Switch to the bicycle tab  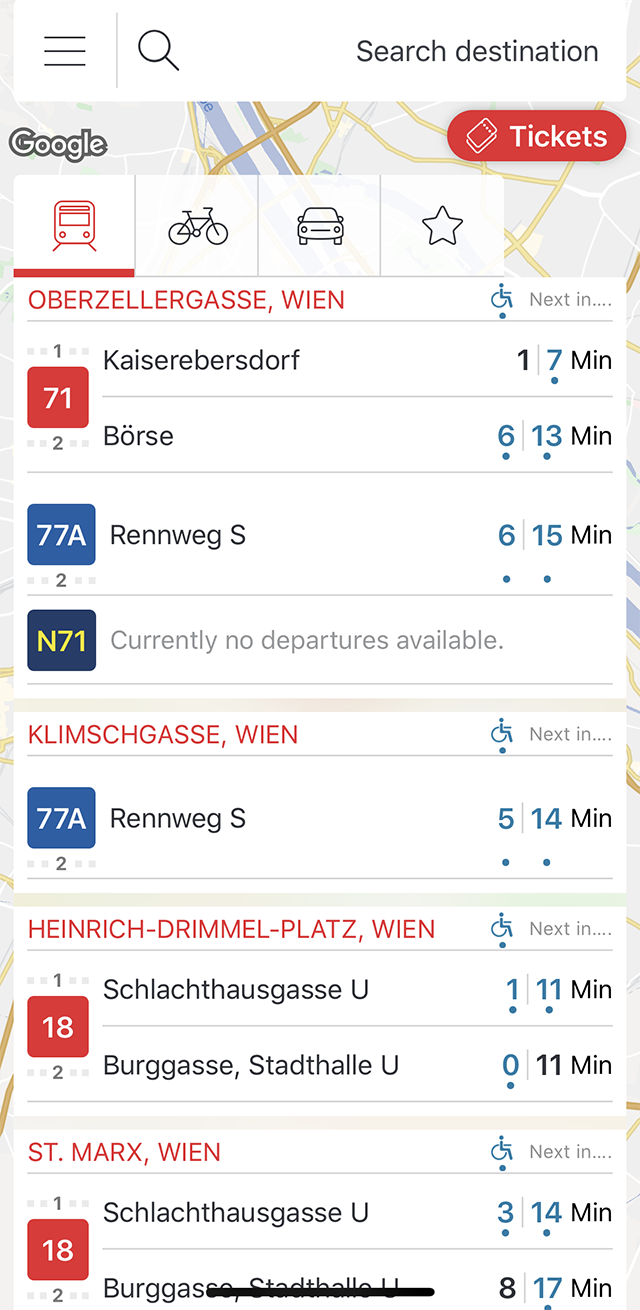tap(198, 226)
